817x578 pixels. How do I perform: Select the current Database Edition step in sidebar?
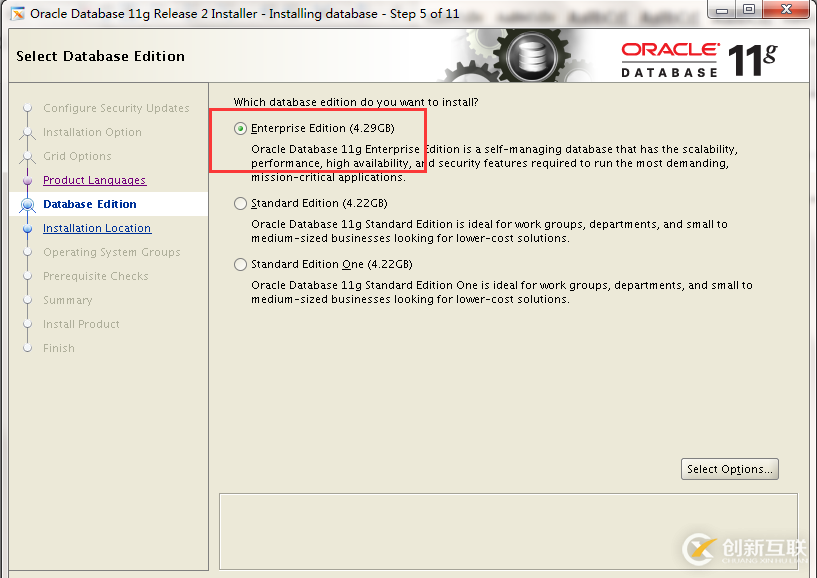click(90, 204)
